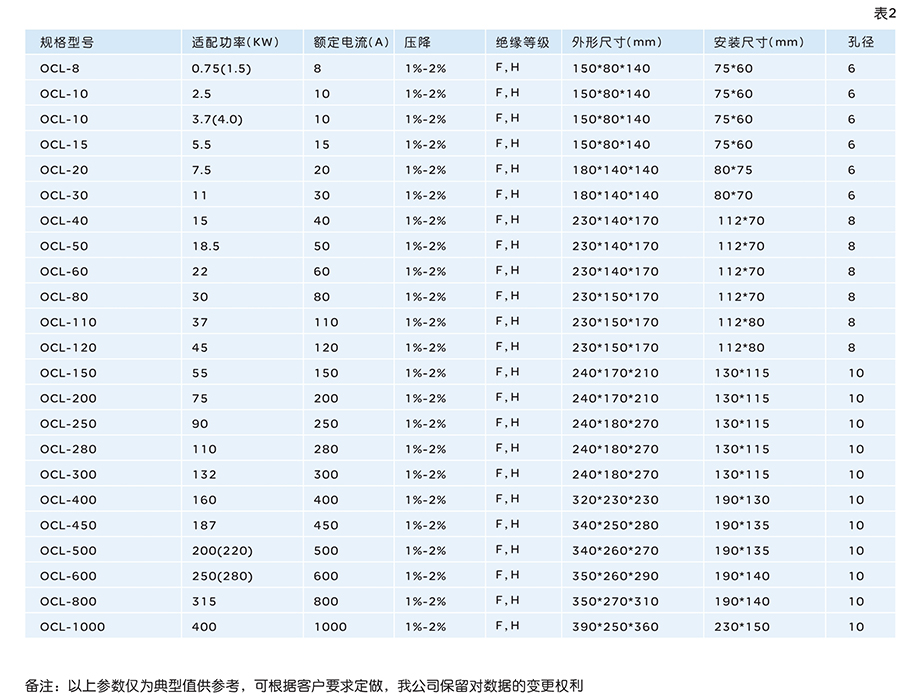
Task: Click the 80*75 mounting size cell
Action: (x=734, y=170)
